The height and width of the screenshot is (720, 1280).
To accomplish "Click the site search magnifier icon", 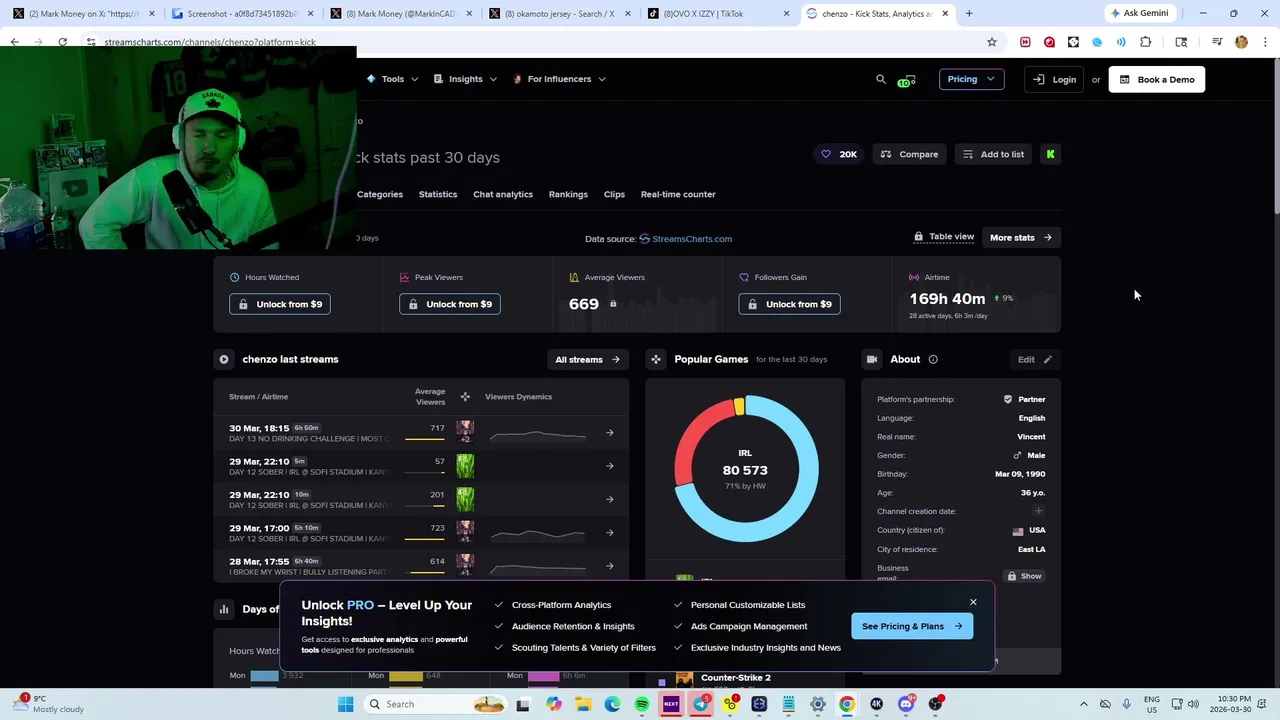I will tap(881, 79).
